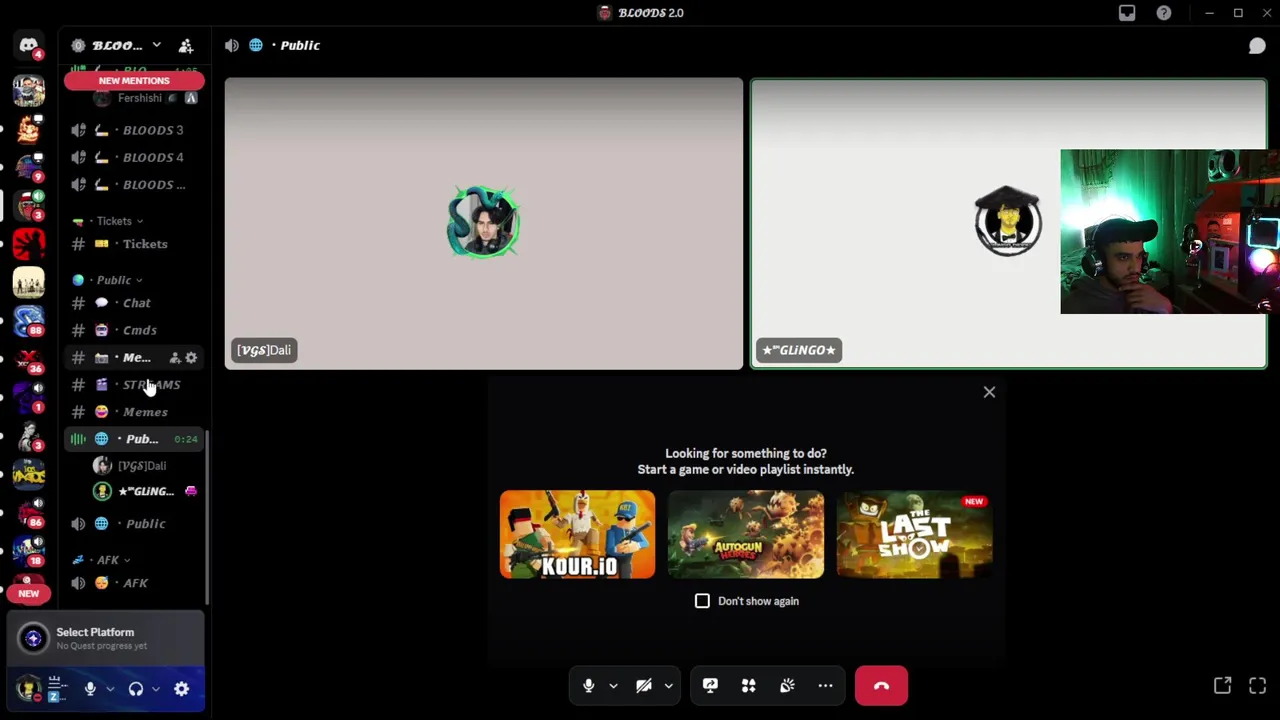Open the Memes text channel
The image size is (1280, 720).
(x=134, y=412)
